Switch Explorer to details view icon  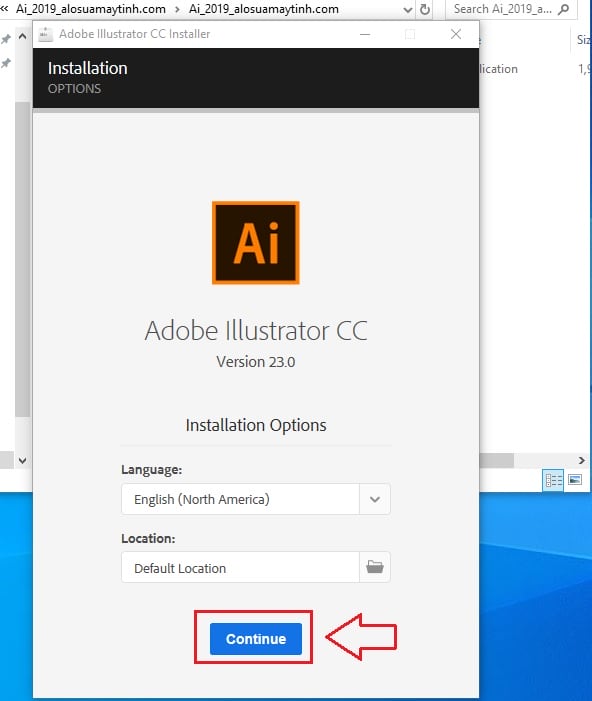tap(553, 480)
